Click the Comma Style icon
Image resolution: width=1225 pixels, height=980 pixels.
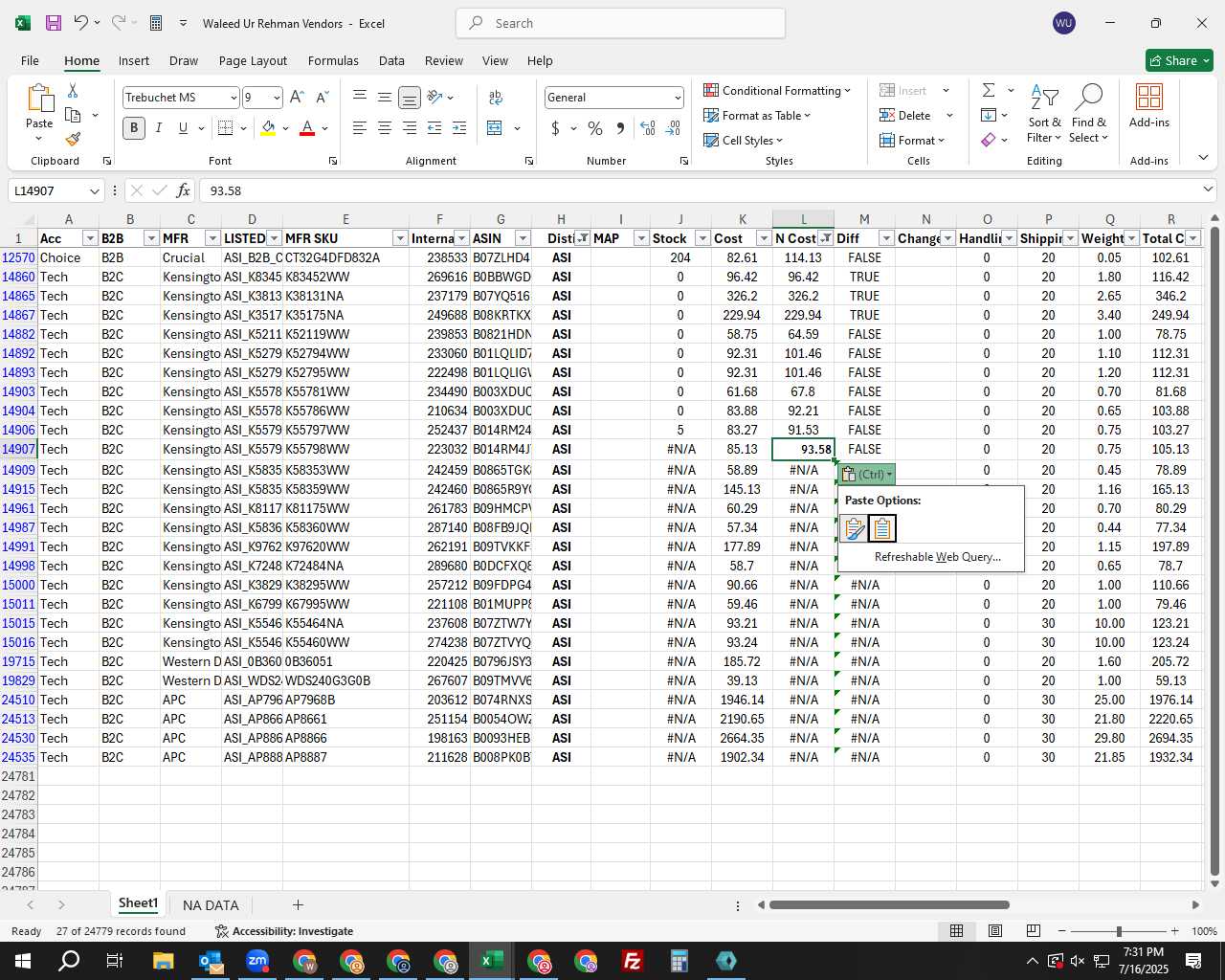pos(620,128)
